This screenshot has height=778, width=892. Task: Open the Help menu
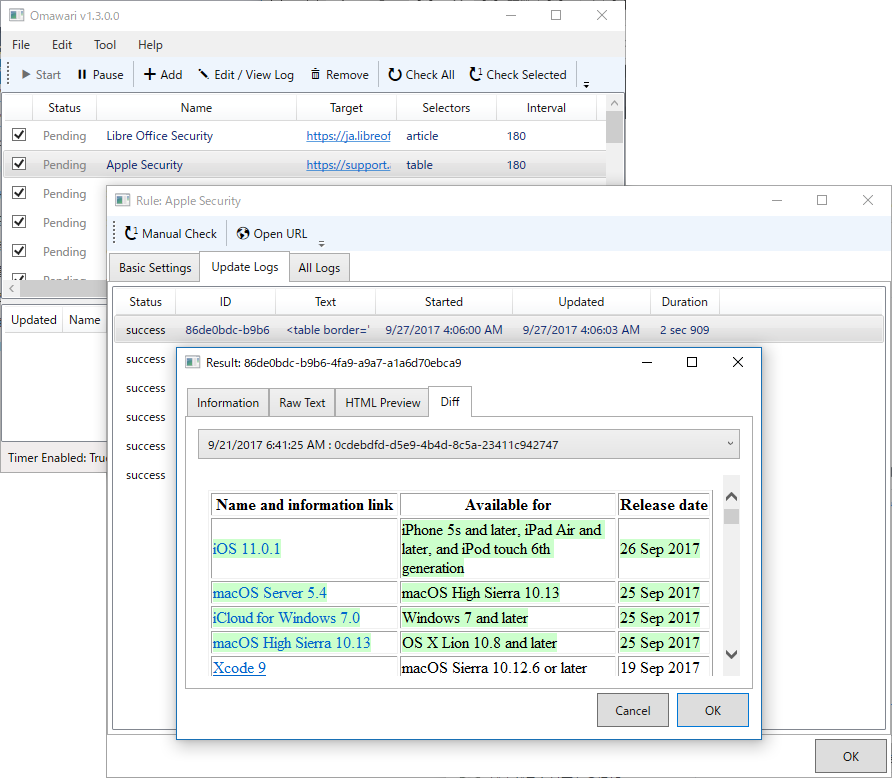click(x=150, y=45)
